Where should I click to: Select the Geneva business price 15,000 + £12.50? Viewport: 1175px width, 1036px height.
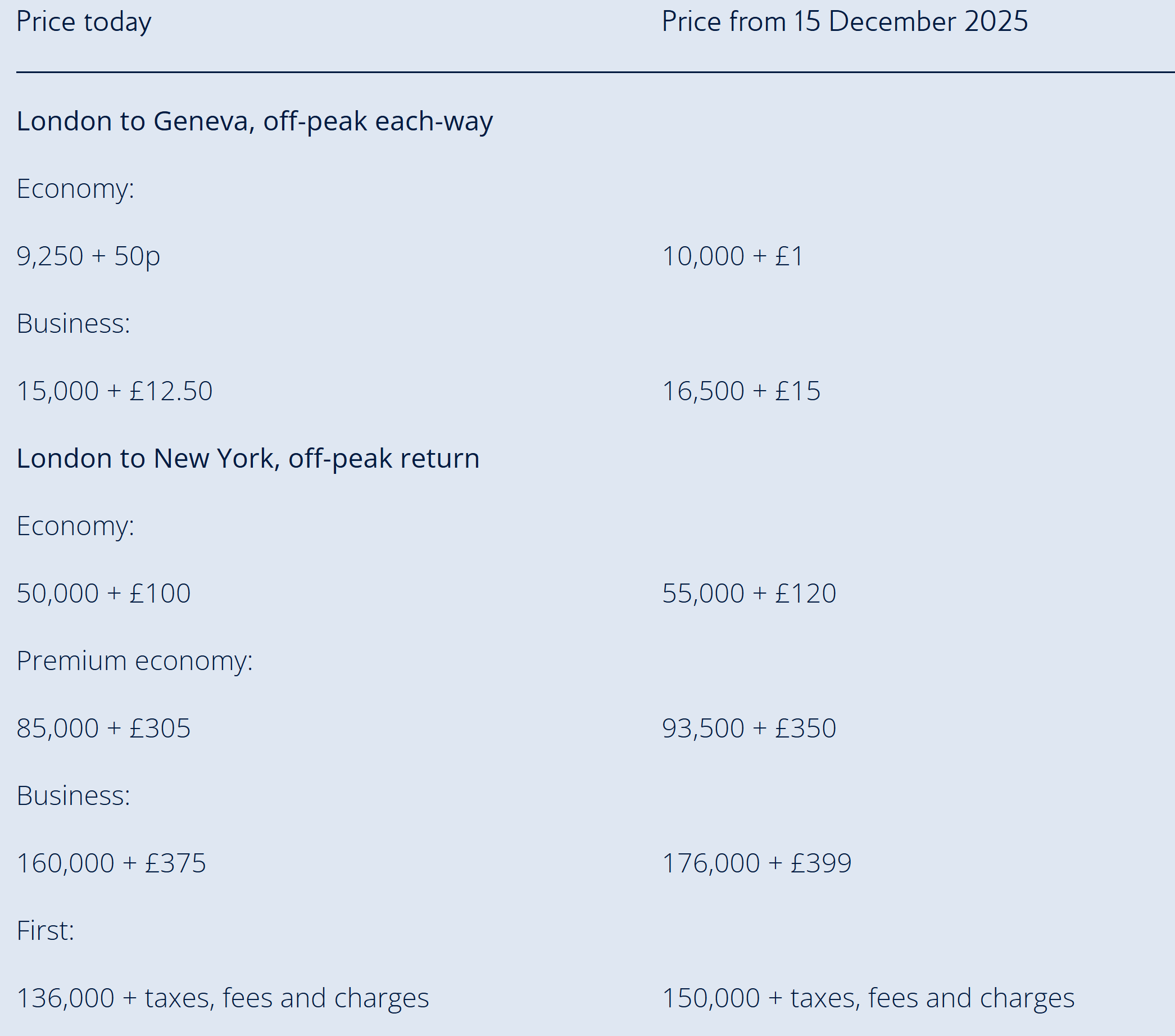tap(115, 391)
